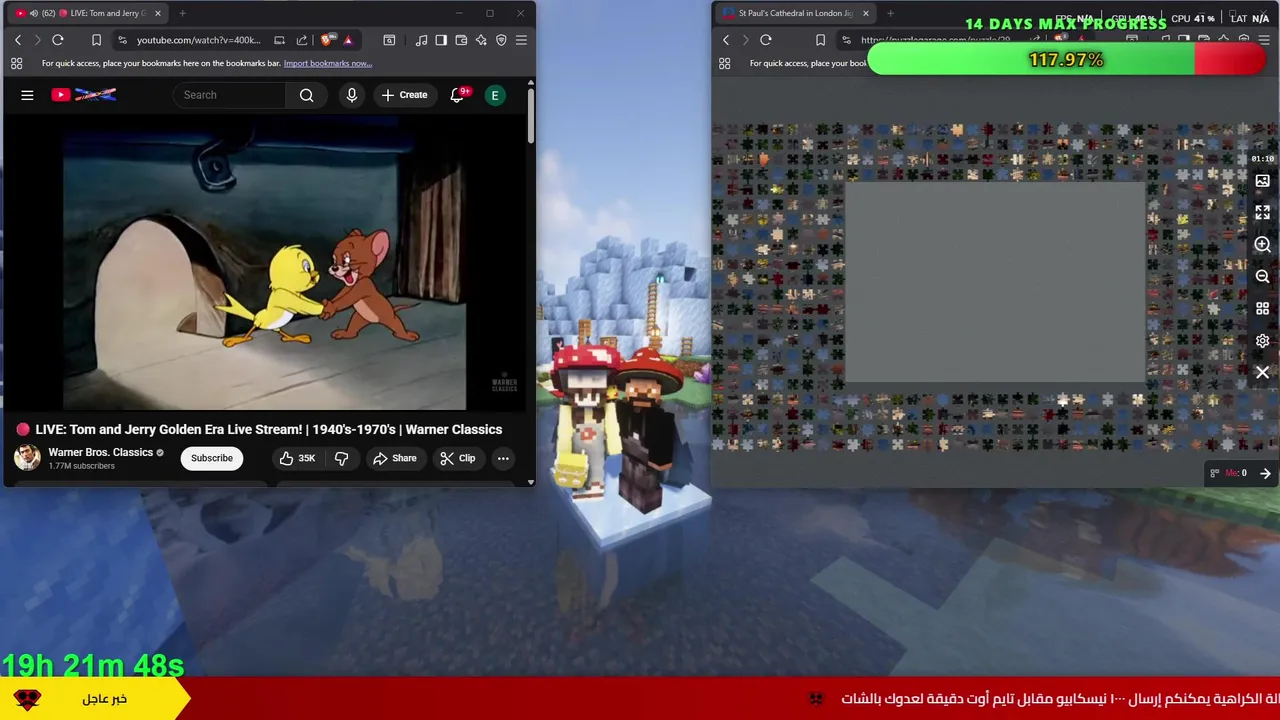Screen dimensions: 1280x720
Task: Click the YouTube search magnifier button
Action: [307, 95]
